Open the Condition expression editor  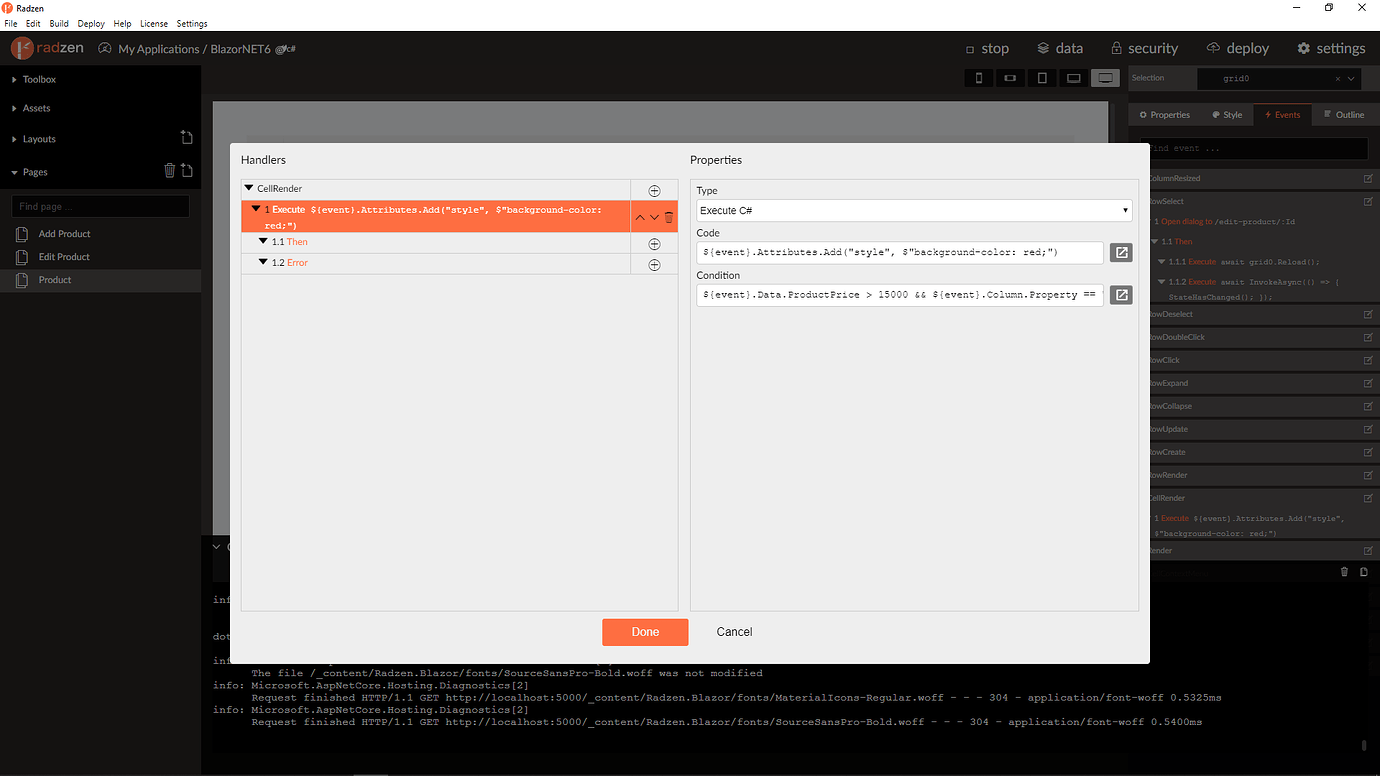1120,294
